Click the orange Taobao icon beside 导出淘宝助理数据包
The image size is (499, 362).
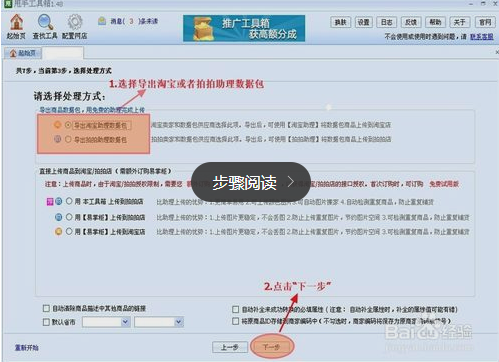tap(58, 125)
